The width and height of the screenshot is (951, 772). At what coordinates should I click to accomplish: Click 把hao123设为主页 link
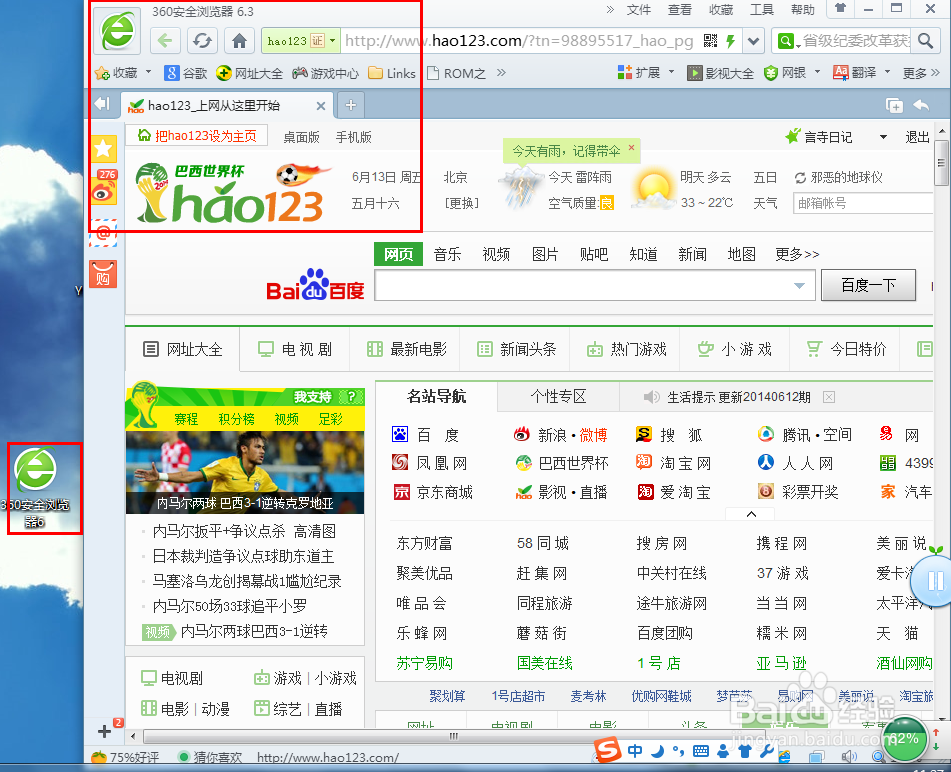pyautogui.click(x=197, y=136)
